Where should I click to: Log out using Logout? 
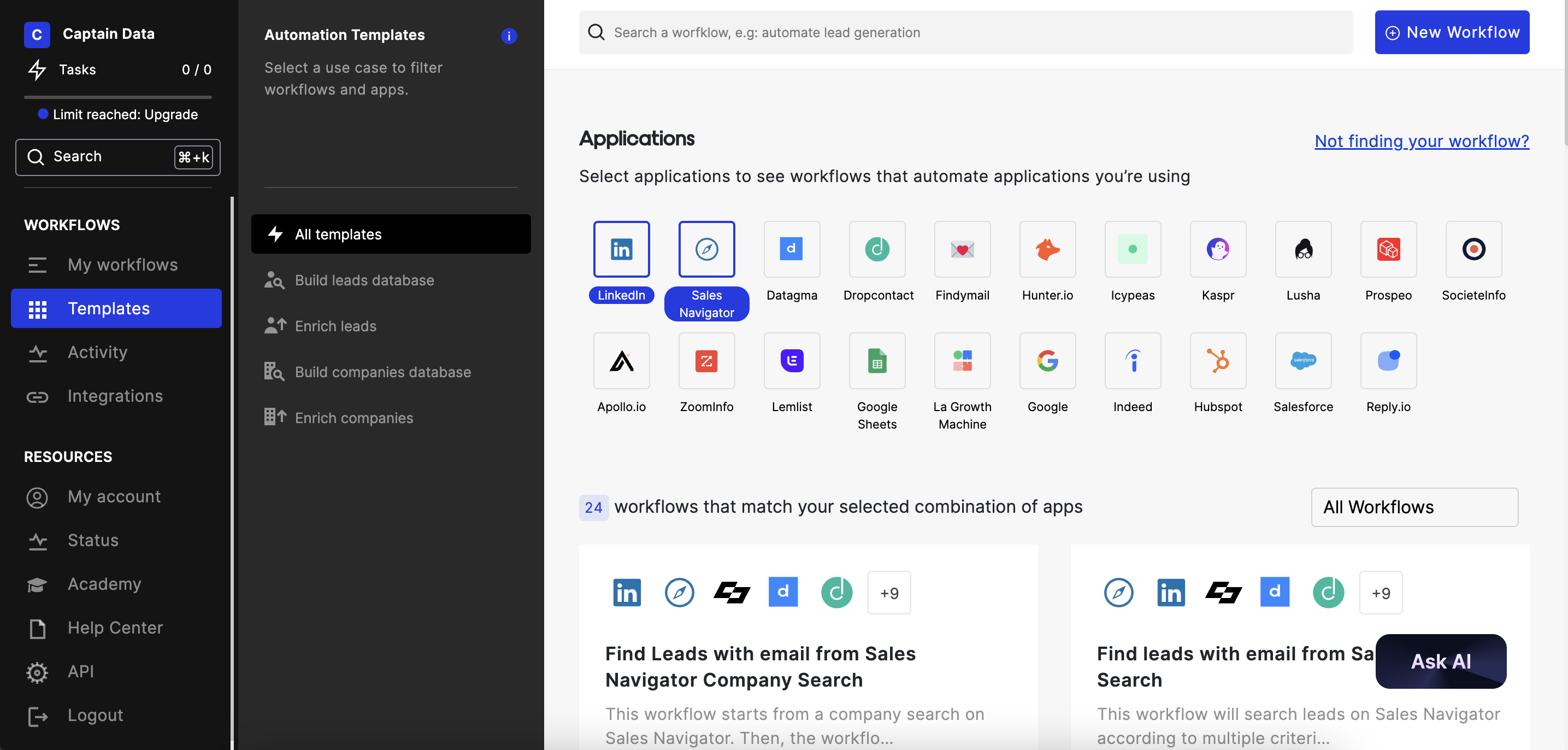pos(116,715)
